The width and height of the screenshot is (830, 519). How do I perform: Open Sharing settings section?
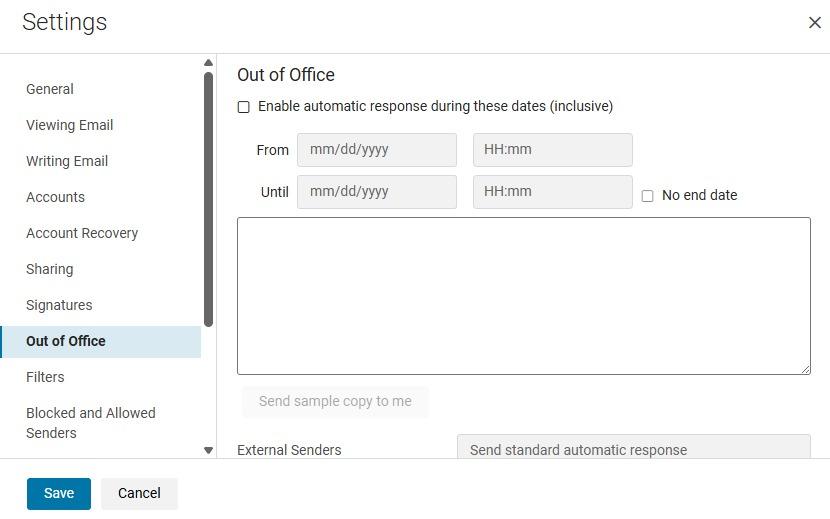coord(49,269)
